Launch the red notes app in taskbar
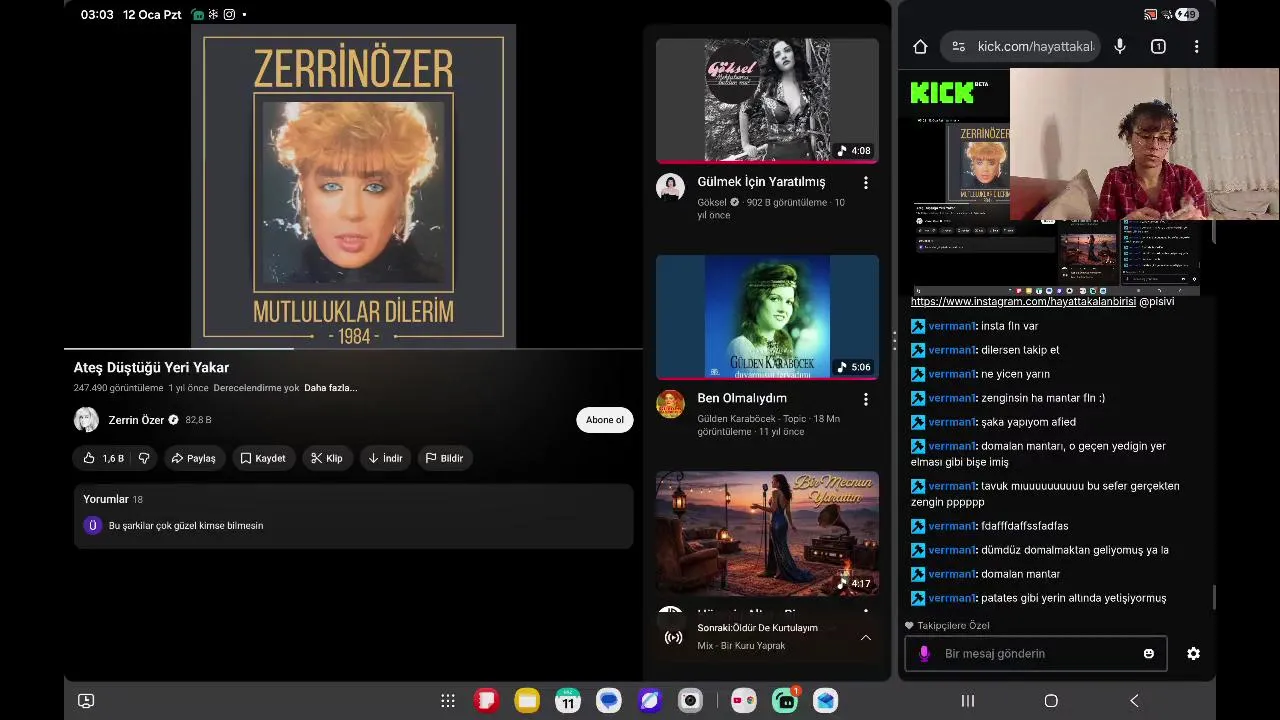Image resolution: width=1280 pixels, height=720 pixels. [486, 701]
